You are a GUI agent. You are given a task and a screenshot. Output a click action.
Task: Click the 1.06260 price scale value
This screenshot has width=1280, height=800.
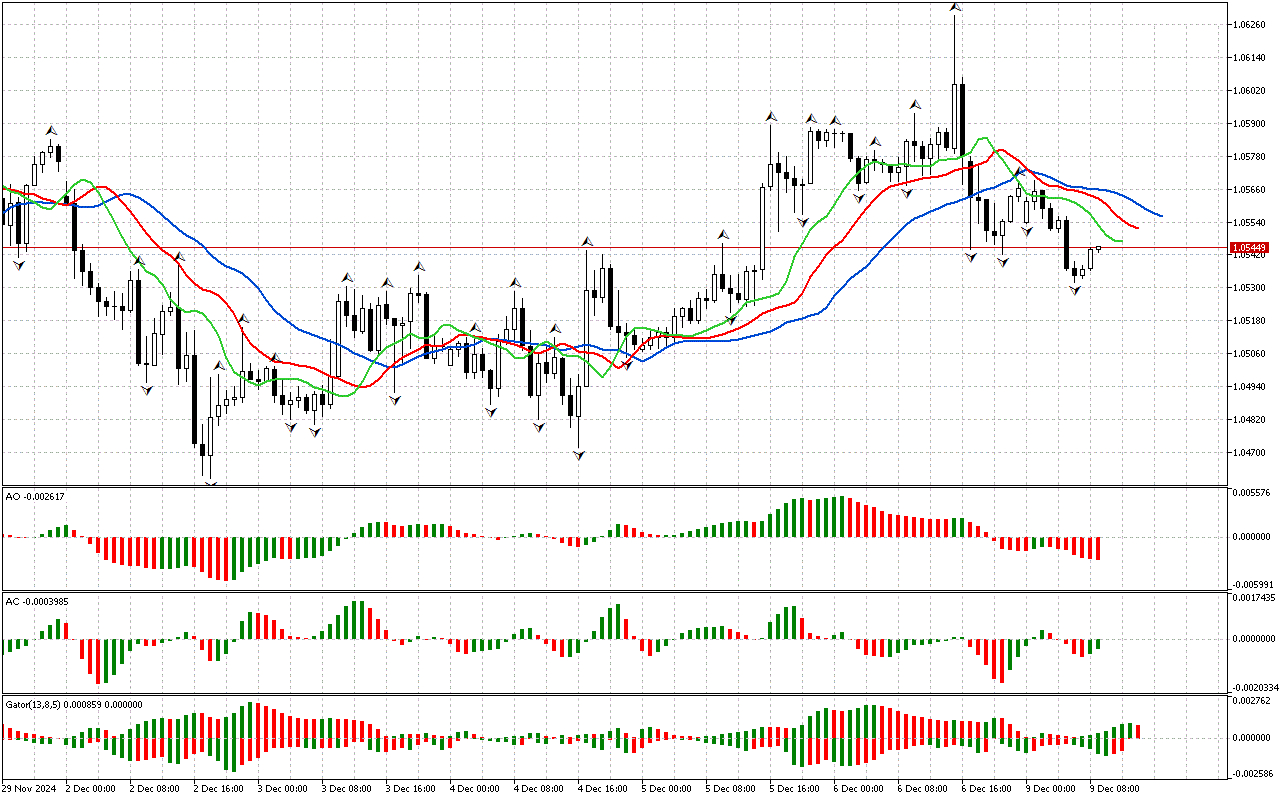(1251, 25)
